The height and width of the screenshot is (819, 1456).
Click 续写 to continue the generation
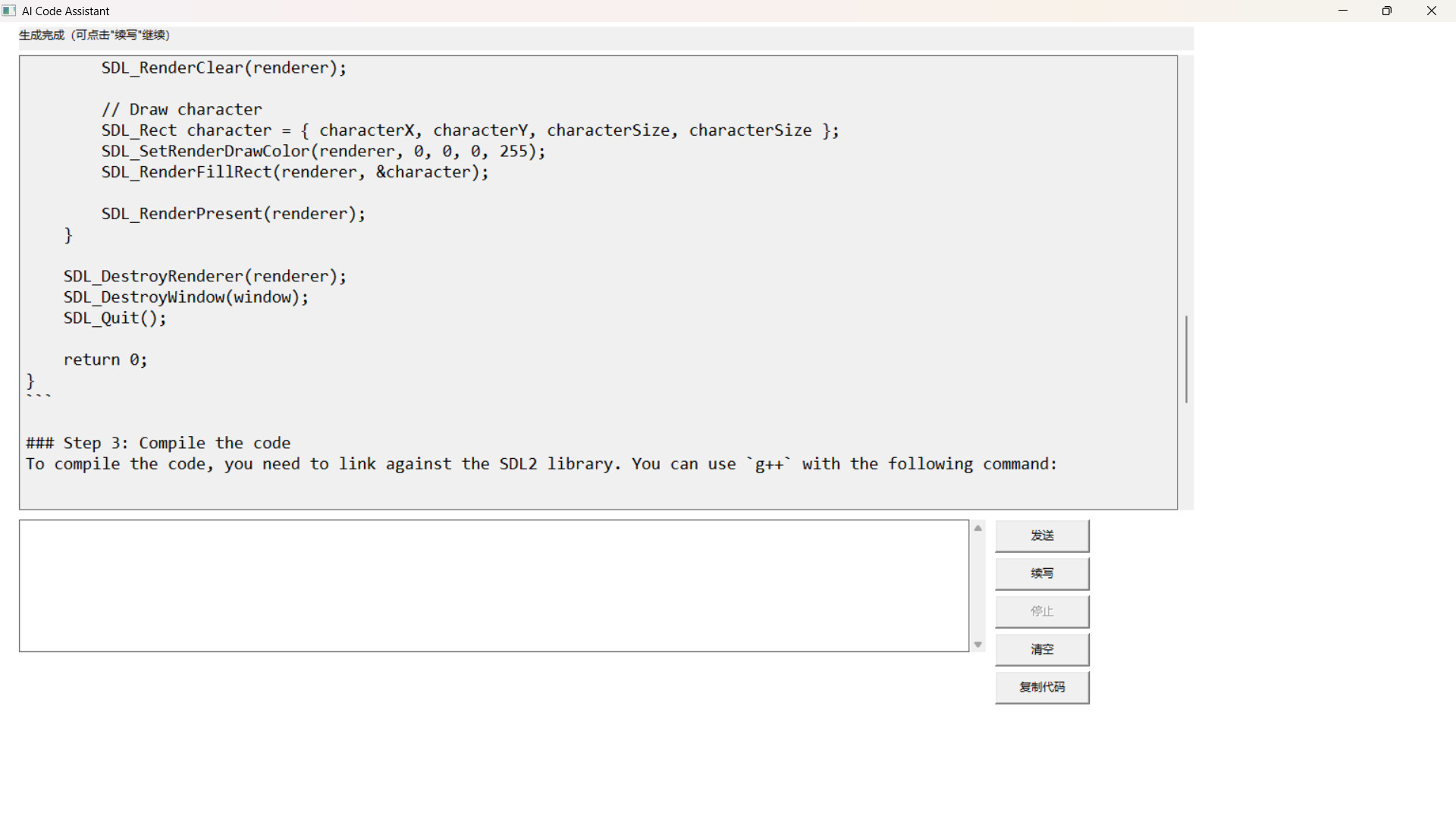[x=1042, y=573]
